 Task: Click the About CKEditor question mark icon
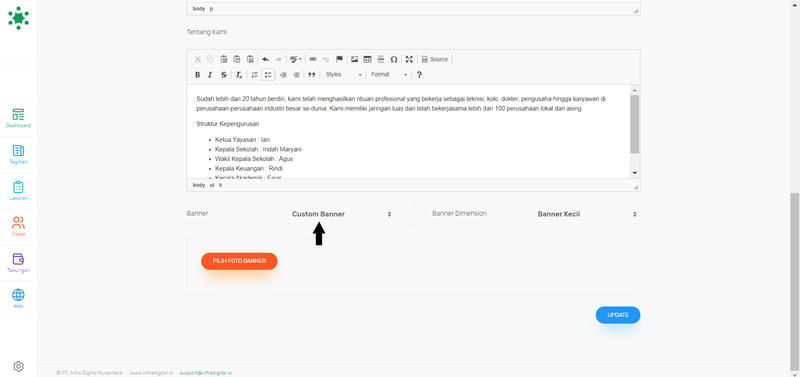419,74
